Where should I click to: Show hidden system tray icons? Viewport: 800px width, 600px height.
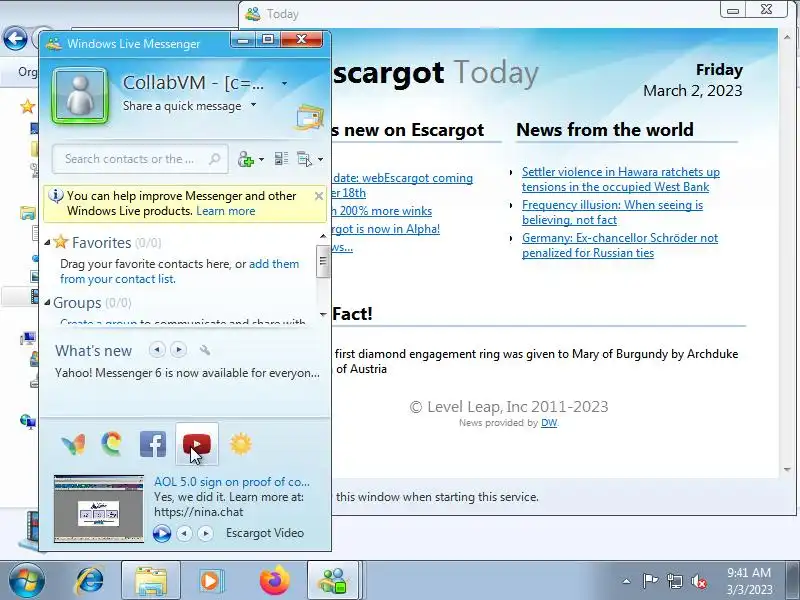tap(627, 581)
